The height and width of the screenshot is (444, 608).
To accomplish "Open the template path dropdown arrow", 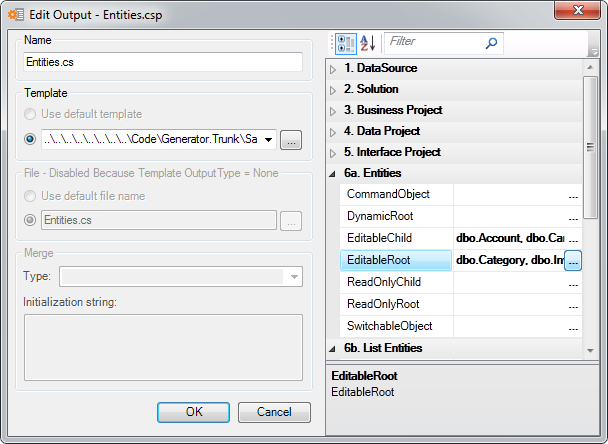I will click(268, 140).
